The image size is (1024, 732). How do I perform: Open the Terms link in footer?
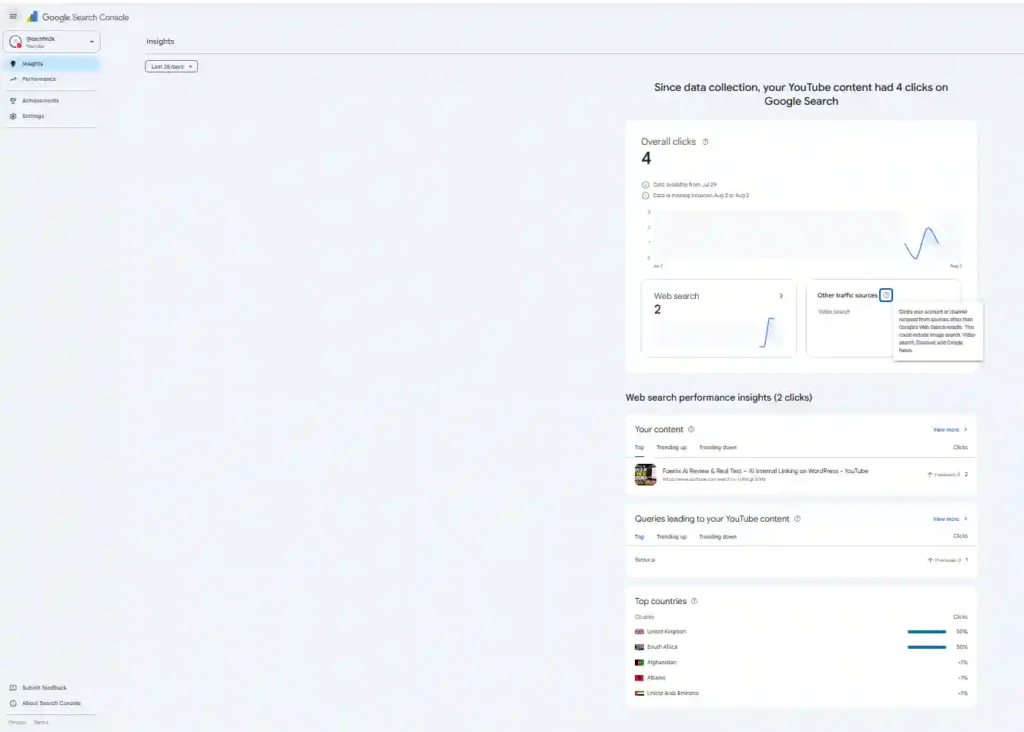pyautogui.click(x=41, y=722)
